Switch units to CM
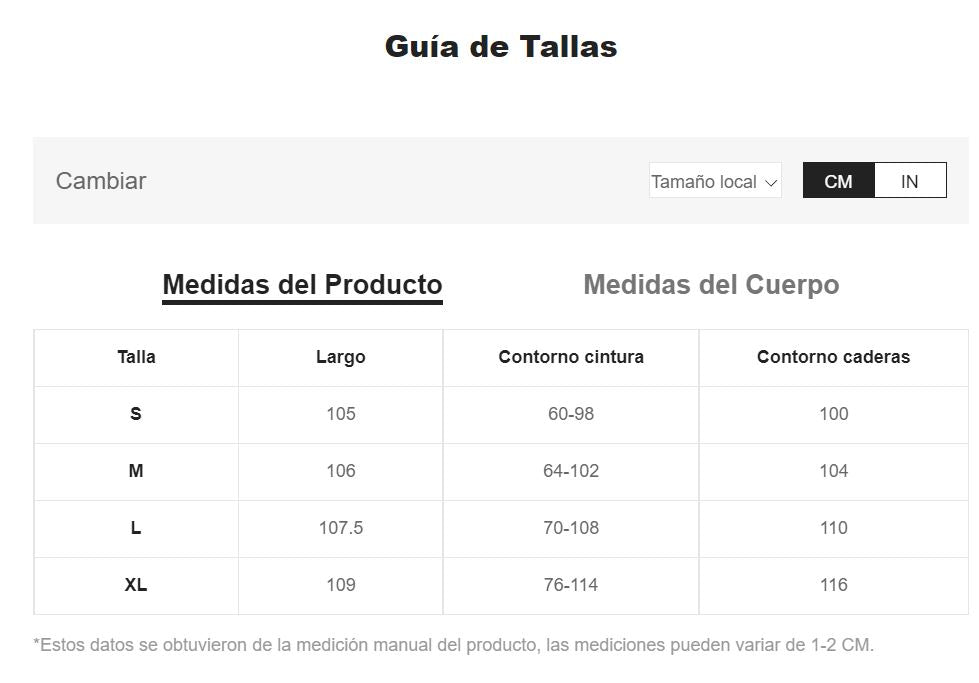The width and height of the screenshot is (979, 683). pos(838,181)
